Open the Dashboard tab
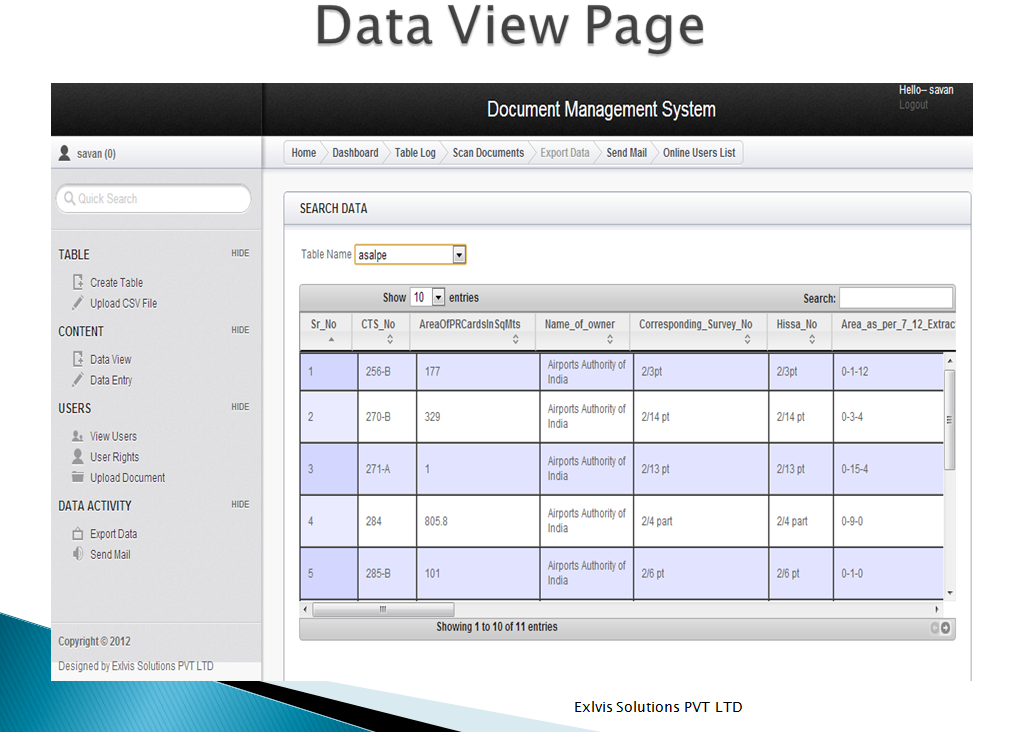Image resolution: width=1024 pixels, height=732 pixels. [x=355, y=153]
